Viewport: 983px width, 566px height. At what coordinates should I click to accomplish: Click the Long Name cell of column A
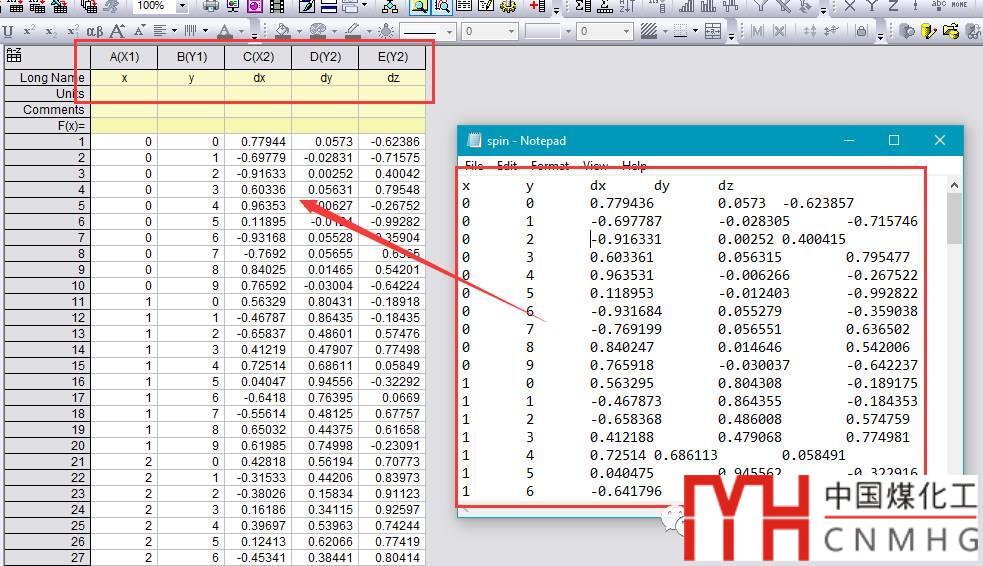click(124, 78)
